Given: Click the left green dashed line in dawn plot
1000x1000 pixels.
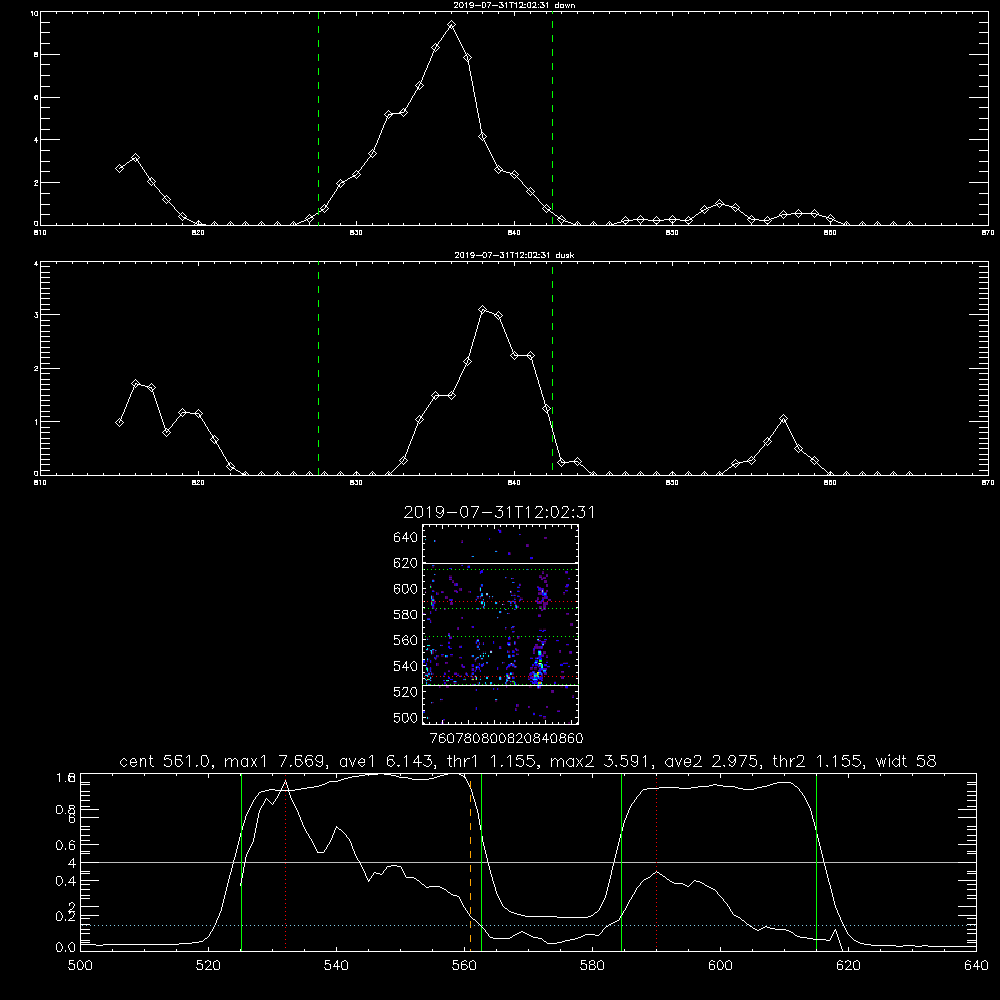Looking at the screenshot, I should coord(318,118).
